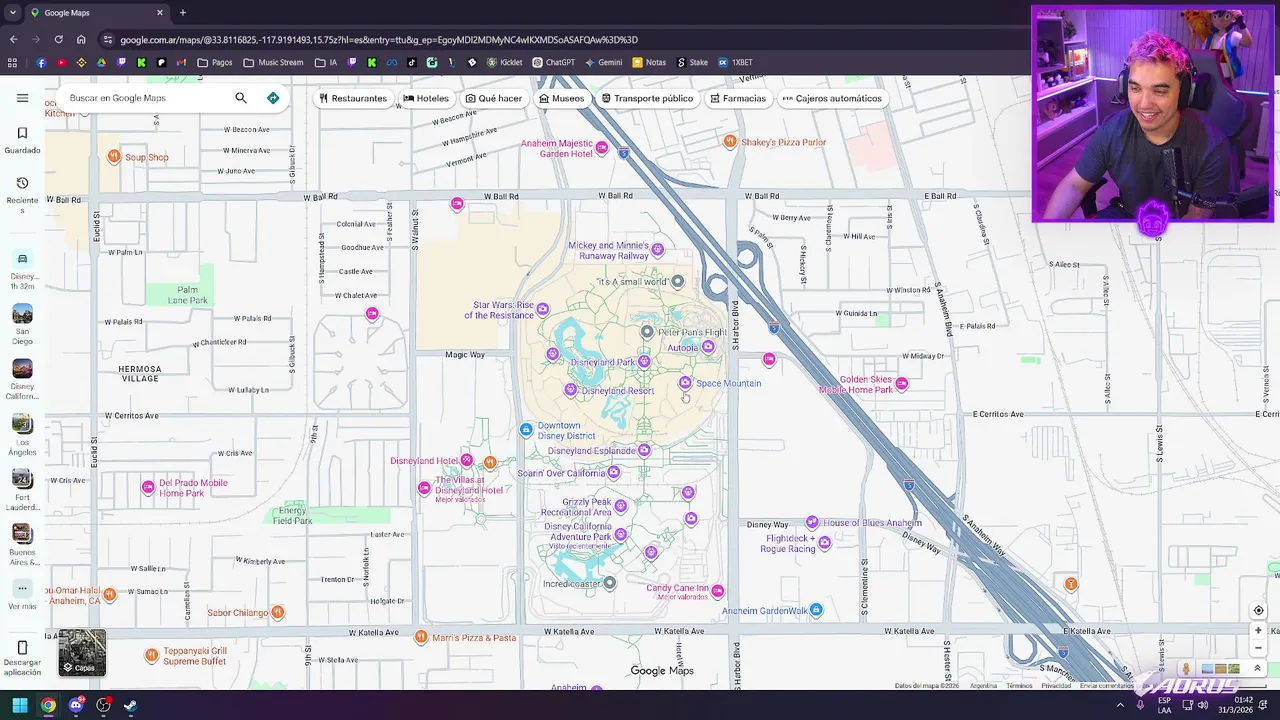Open the Windows Start menu
Viewport: 1280px width, 720px height.
[x=20, y=705]
